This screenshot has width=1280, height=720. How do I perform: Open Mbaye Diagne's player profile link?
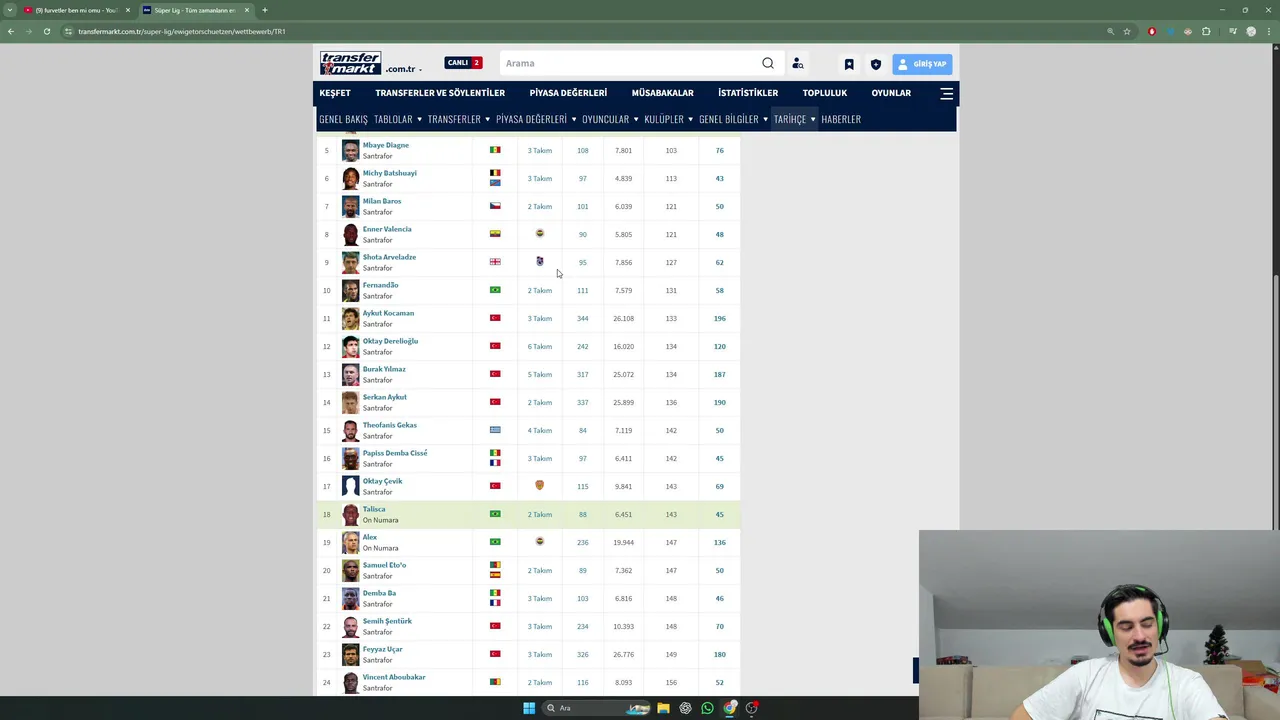[x=385, y=145]
